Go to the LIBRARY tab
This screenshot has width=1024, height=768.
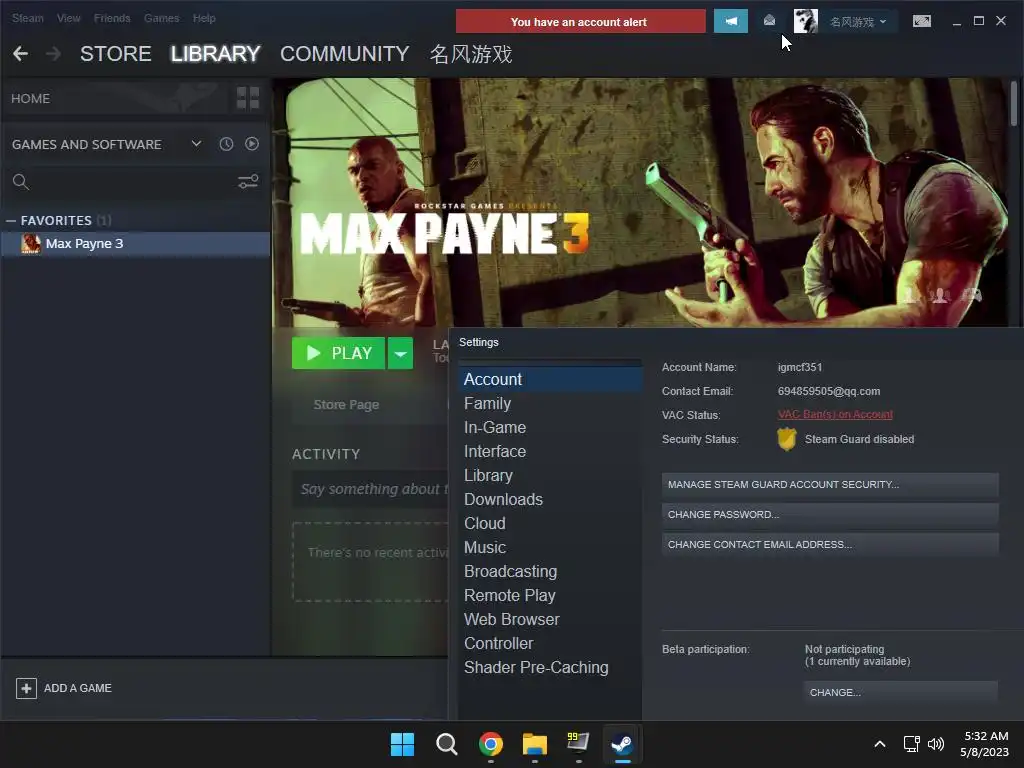216,54
